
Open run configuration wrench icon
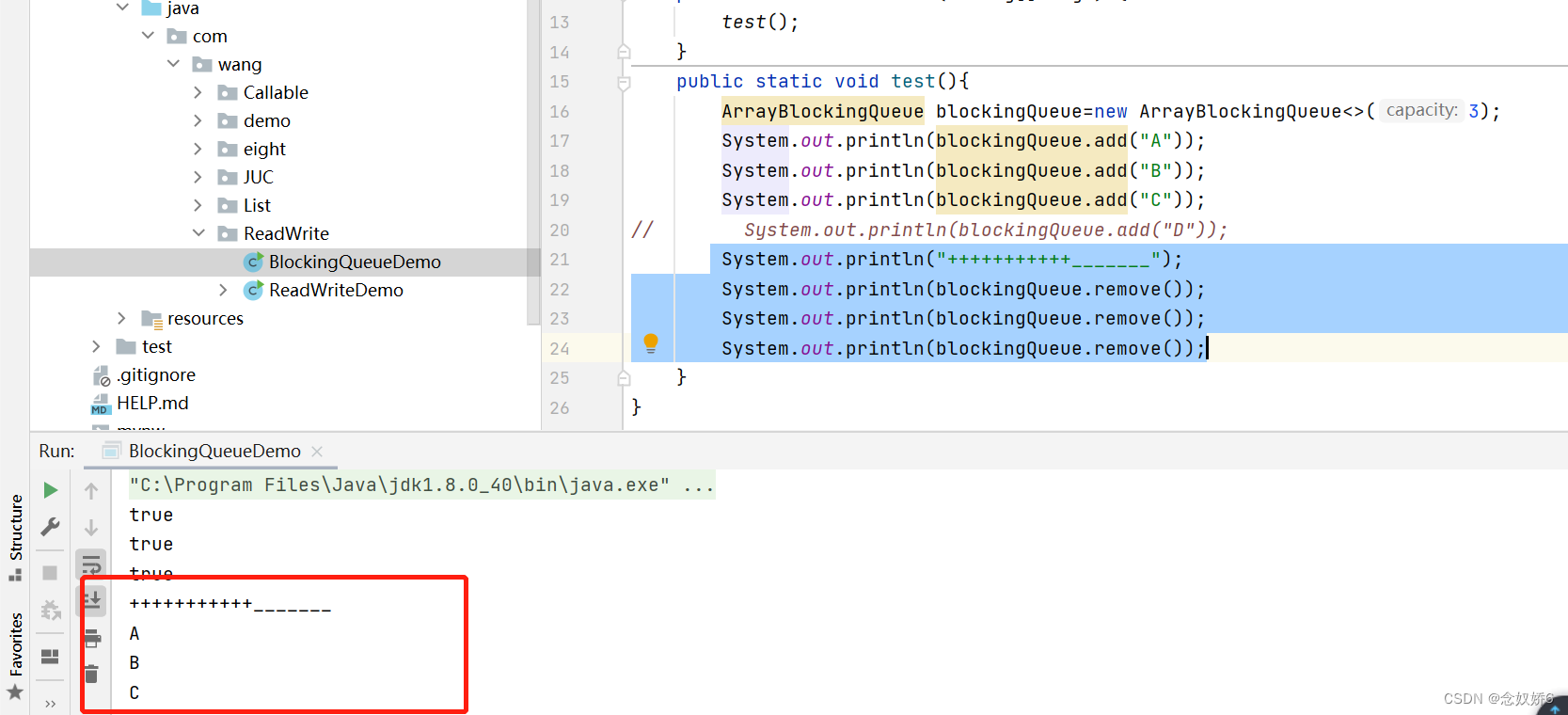51,527
